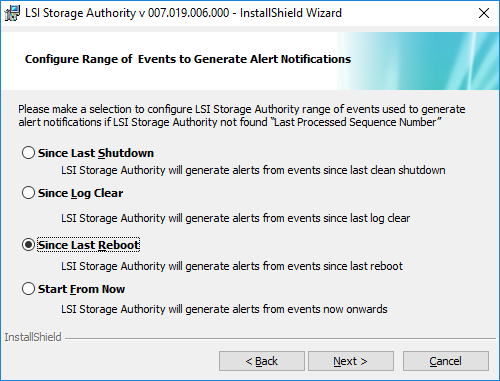The width and height of the screenshot is (500, 381).
Task: Cancel the installation wizard
Action: click(446, 361)
